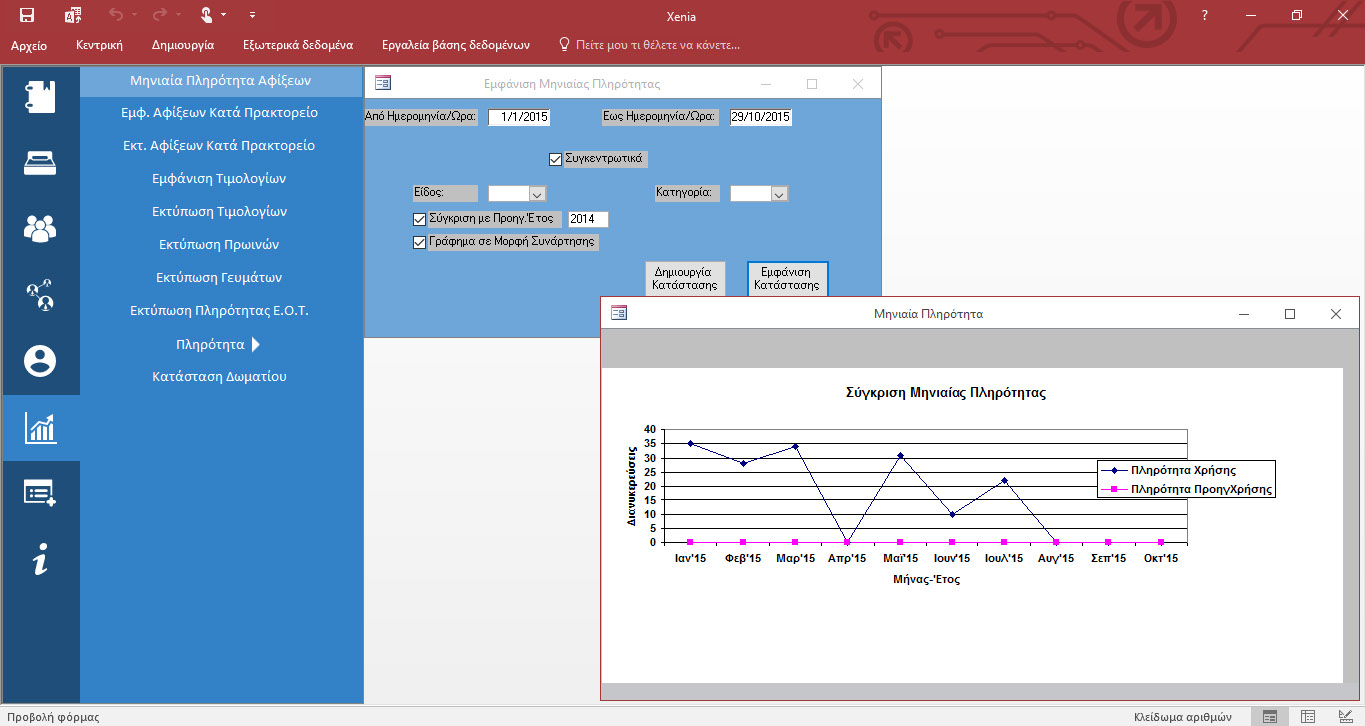Switch to the Εξωτερικά δεδομένα ribbon tab
1365x726 pixels.
(298, 45)
